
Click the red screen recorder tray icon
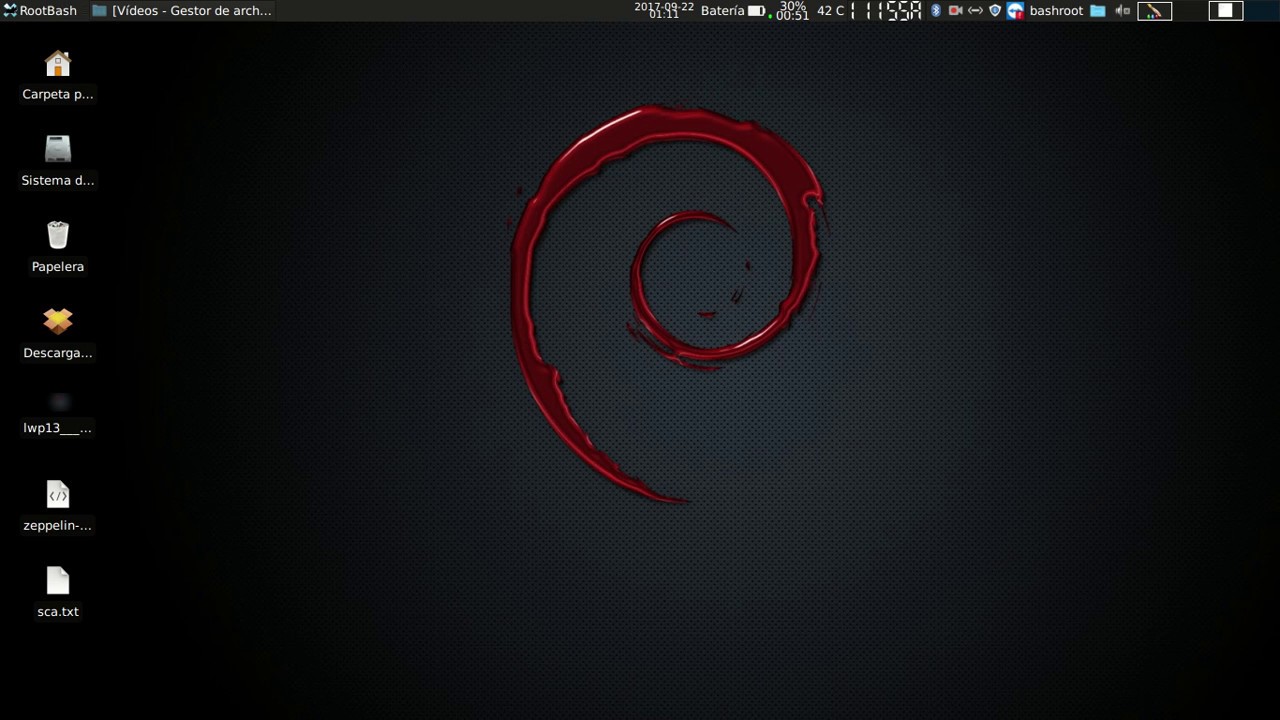click(956, 11)
